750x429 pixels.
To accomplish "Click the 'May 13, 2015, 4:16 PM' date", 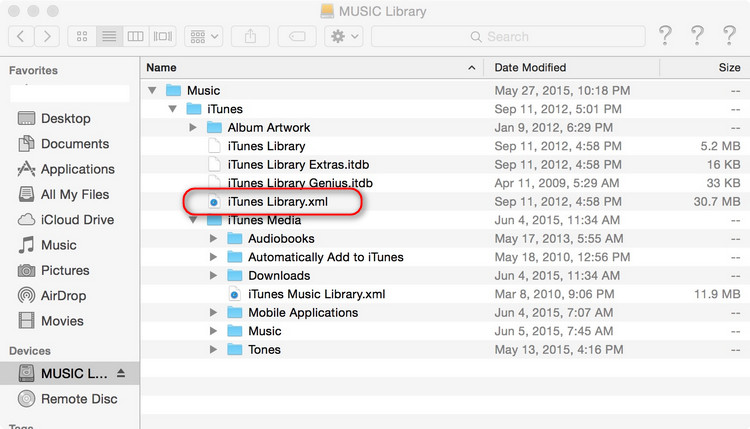I will tap(559, 350).
